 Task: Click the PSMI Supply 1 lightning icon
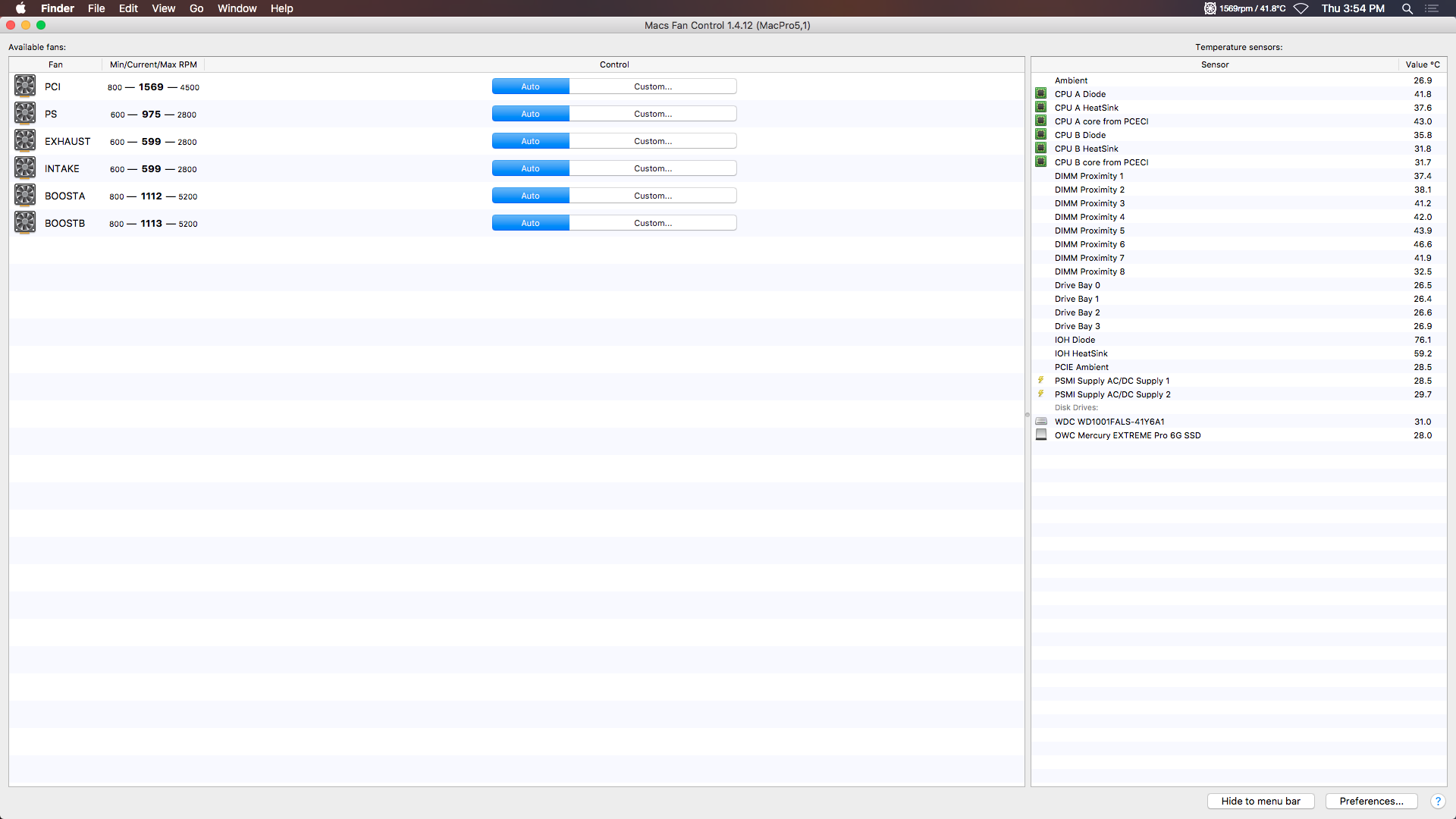pyautogui.click(x=1041, y=381)
